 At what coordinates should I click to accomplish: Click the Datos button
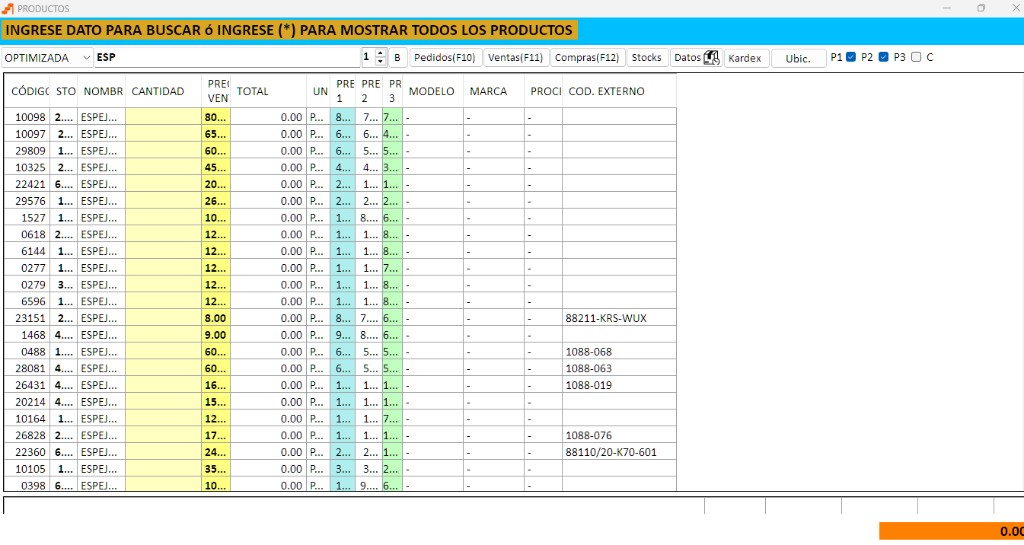pos(696,58)
